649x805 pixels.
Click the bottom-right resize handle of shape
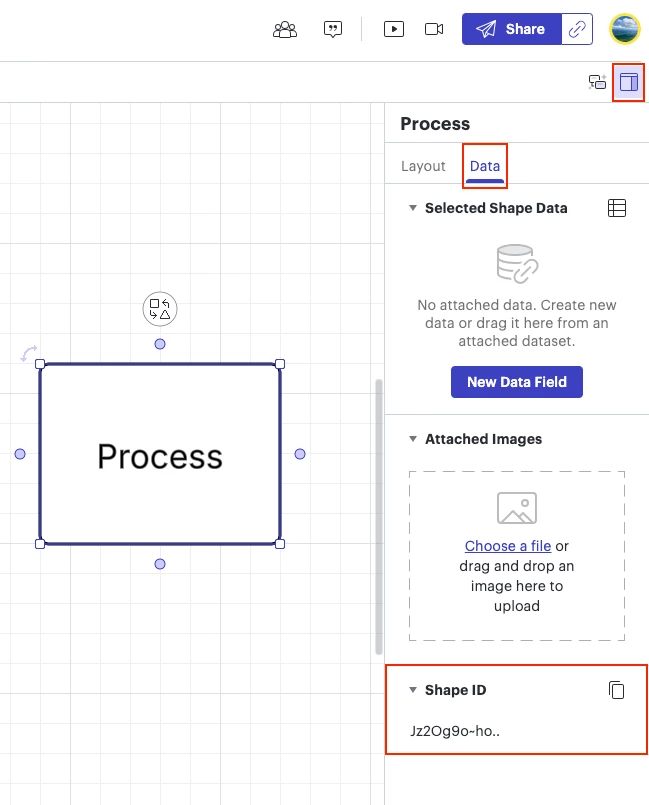coord(280,544)
